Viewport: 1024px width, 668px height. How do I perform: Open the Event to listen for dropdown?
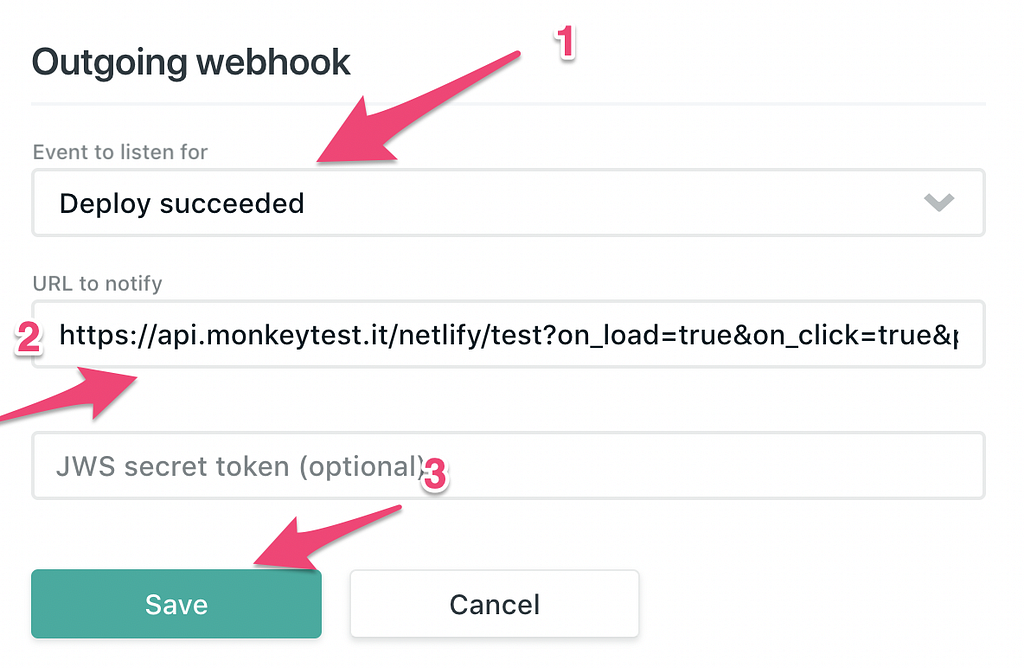pos(508,203)
